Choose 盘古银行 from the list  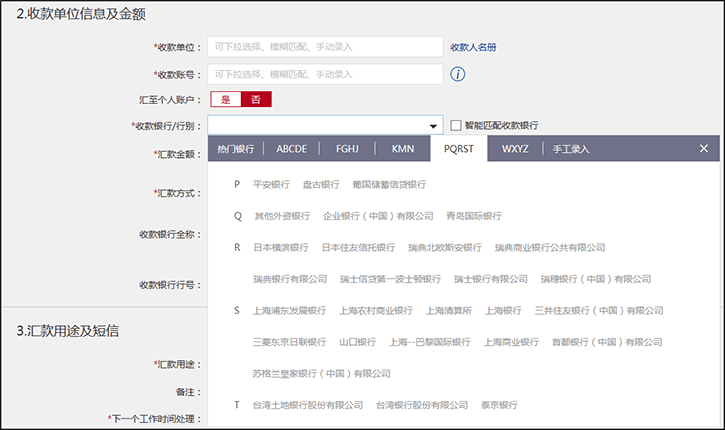coord(321,184)
